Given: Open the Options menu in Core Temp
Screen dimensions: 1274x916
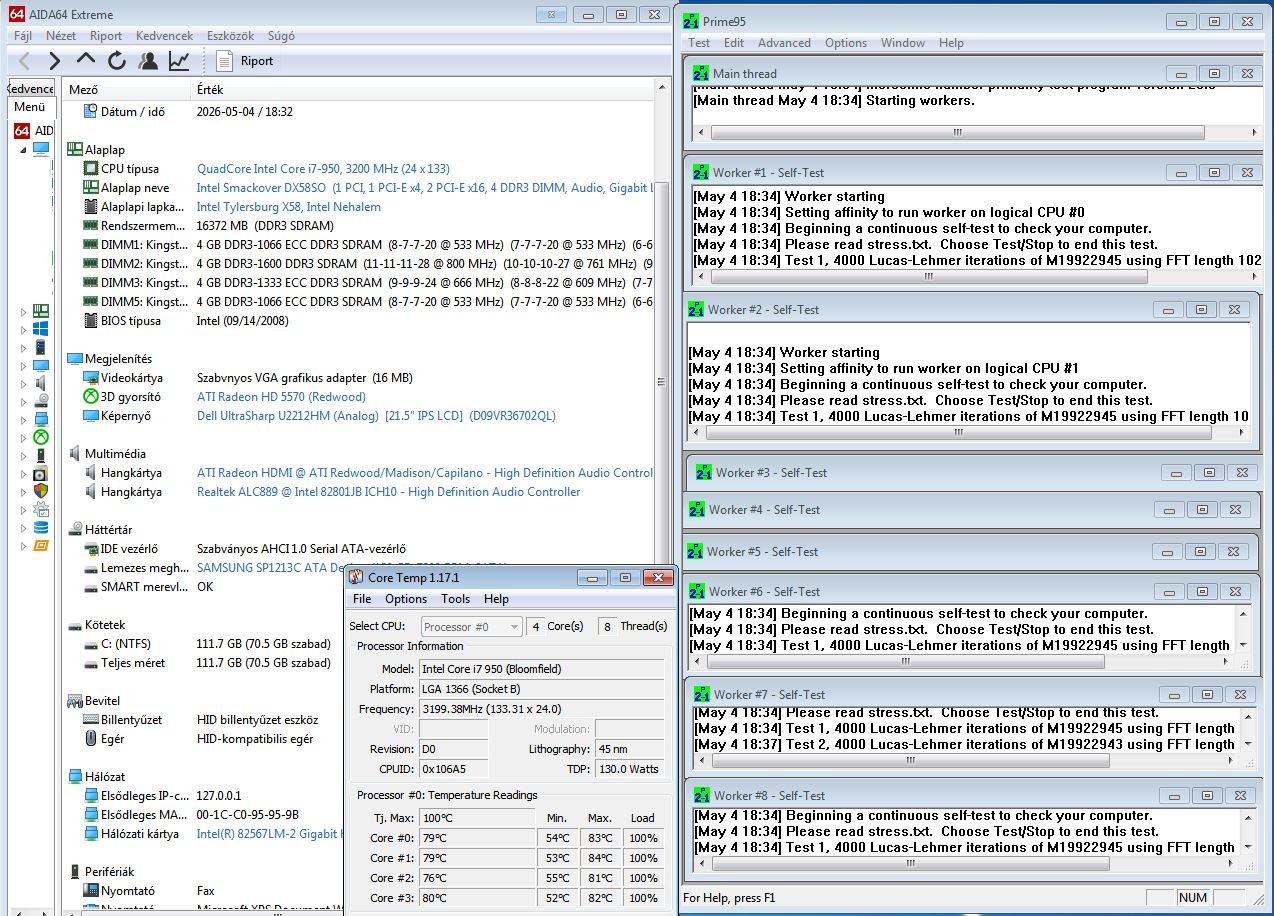Looking at the screenshot, I should click(406, 599).
